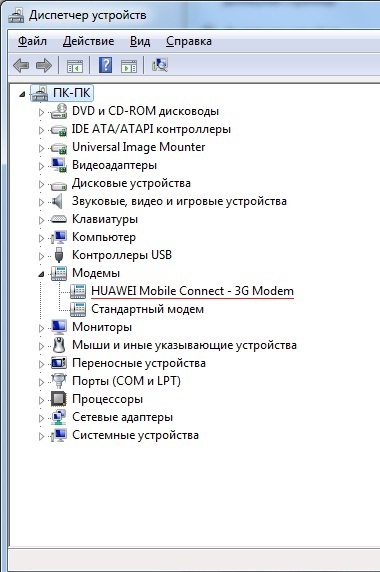The image size is (380, 572).
Task: Expand the Процессоры arrow
Action: point(41,400)
